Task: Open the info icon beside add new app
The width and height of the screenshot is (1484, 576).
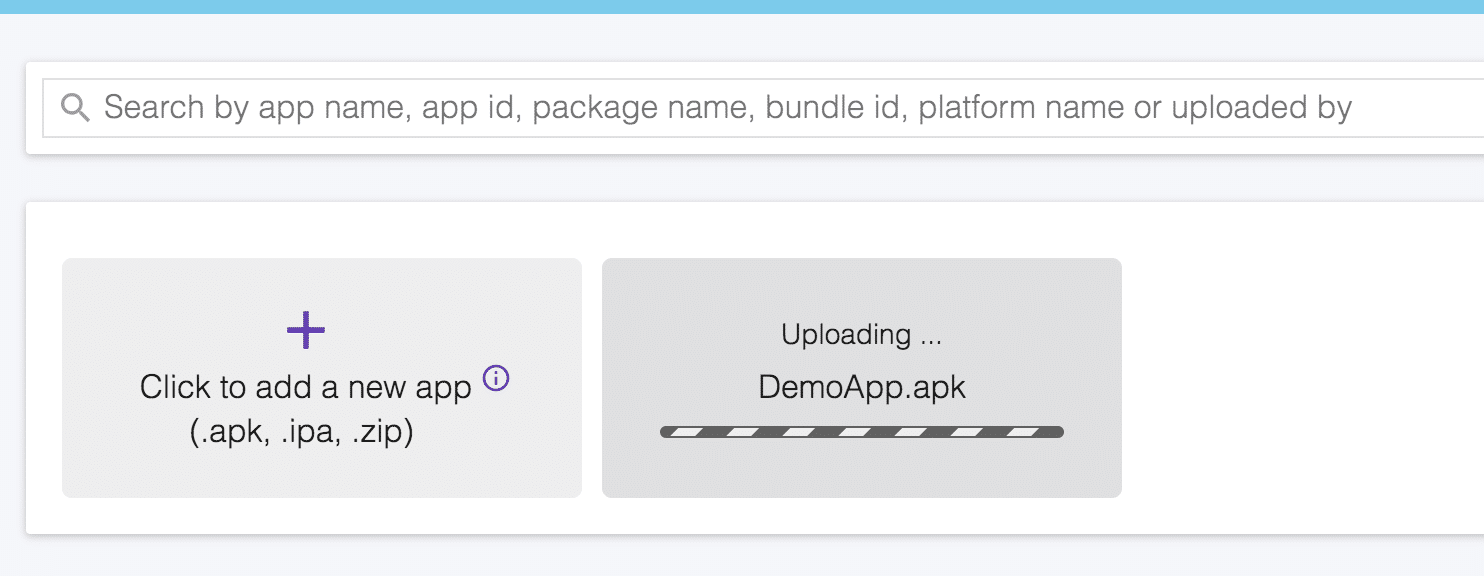Action: click(496, 378)
